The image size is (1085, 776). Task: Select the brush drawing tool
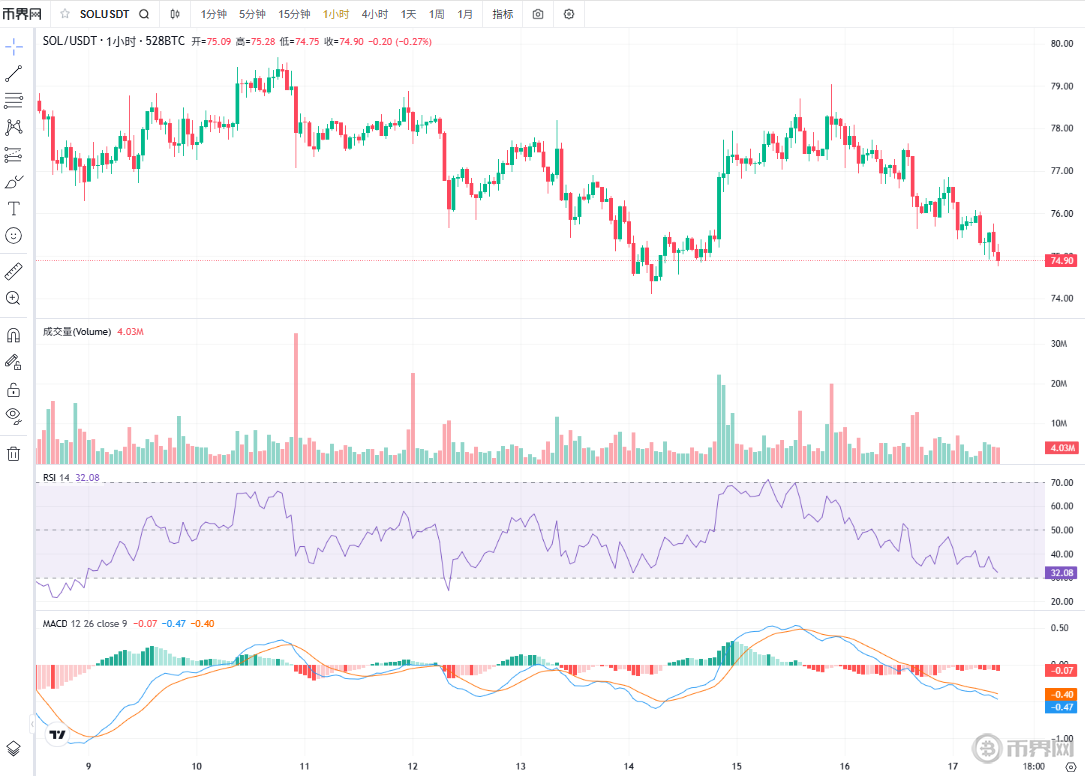tap(14, 181)
